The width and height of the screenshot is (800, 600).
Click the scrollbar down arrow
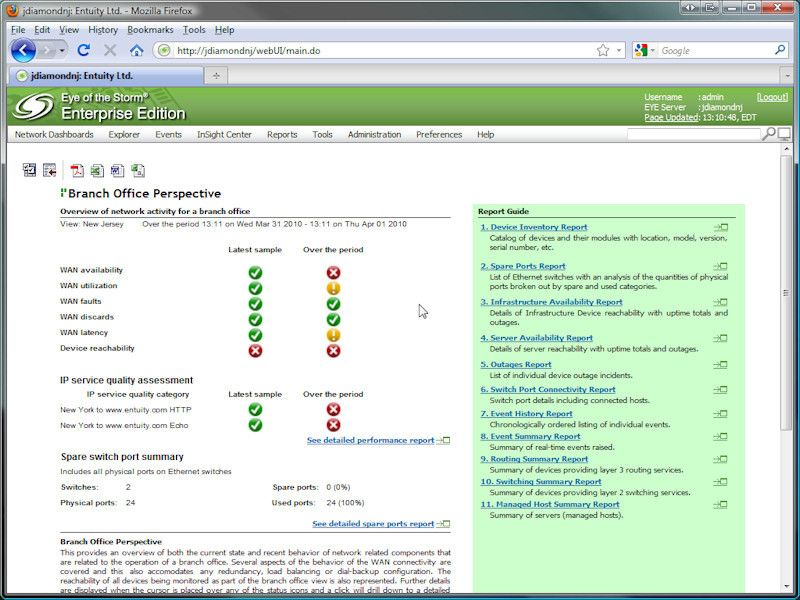pos(787,587)
